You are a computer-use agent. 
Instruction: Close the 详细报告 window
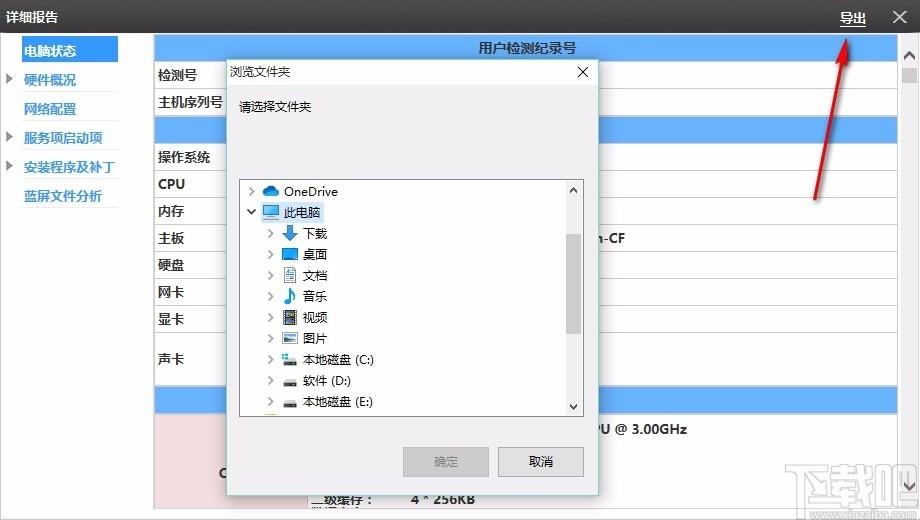[899, 17]
